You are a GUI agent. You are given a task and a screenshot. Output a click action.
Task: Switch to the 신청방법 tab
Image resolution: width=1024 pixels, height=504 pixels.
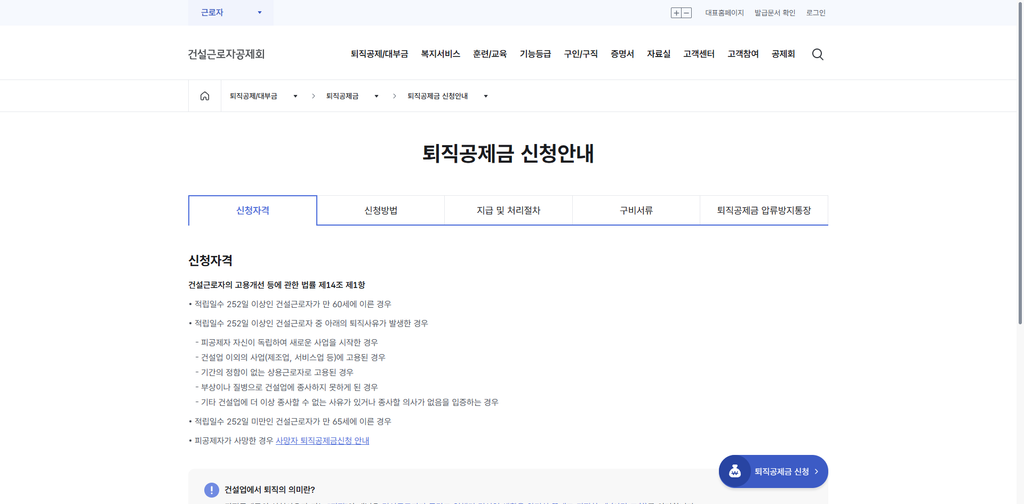(x=381, y=210)
